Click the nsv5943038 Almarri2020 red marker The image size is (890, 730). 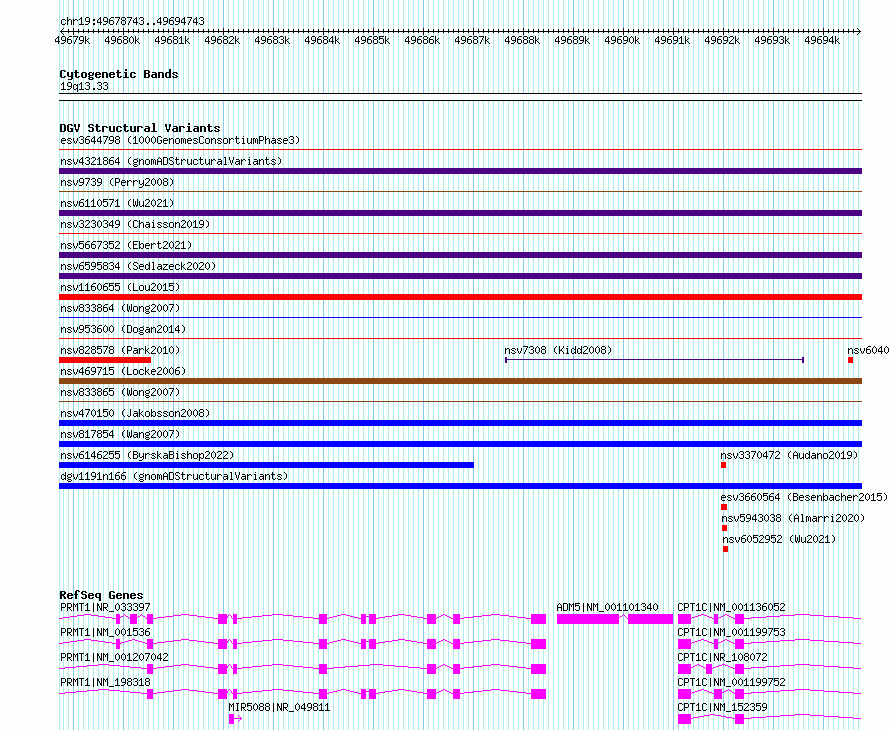click(724, 528)
